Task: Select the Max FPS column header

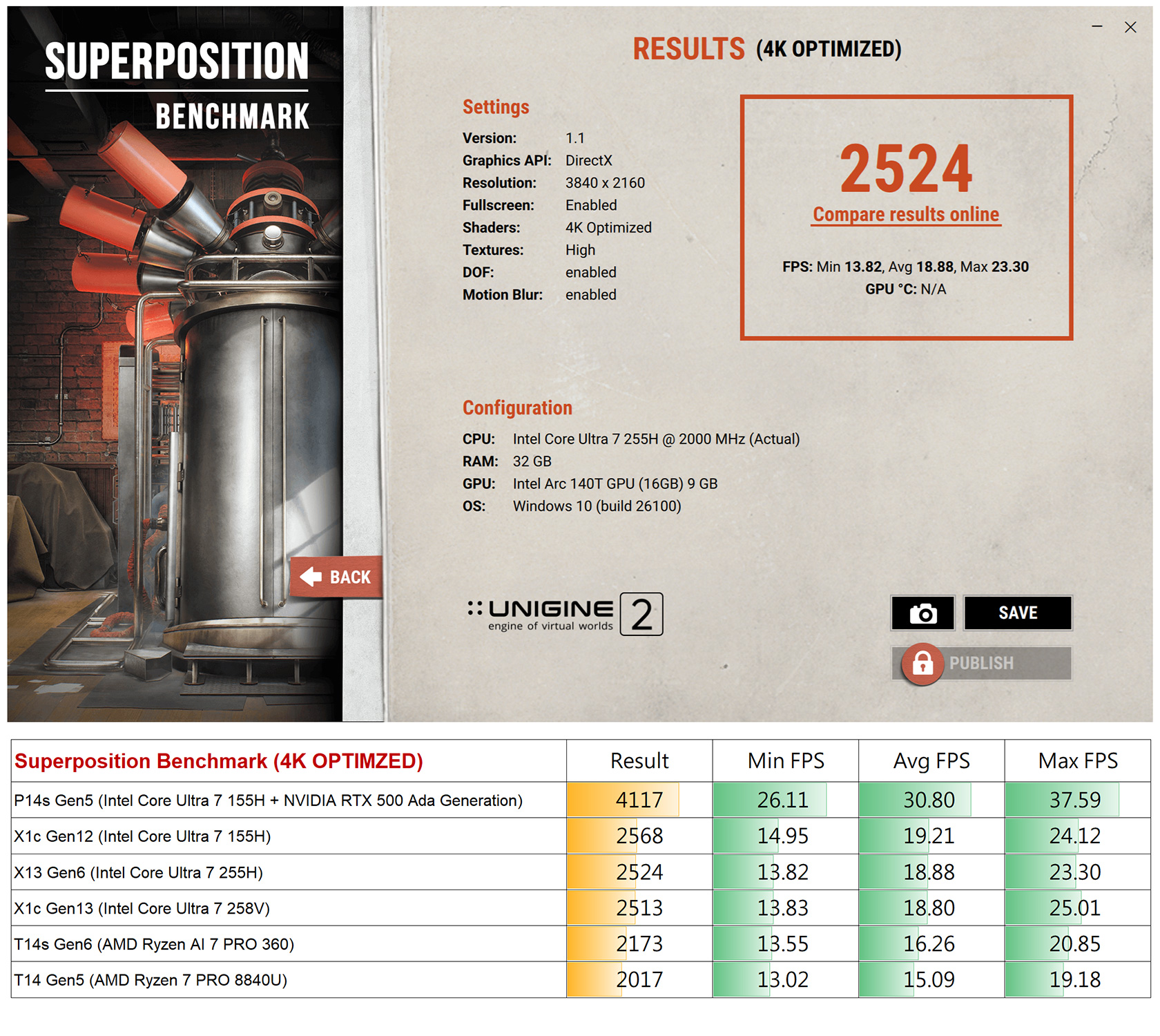Action: point(1078,761)
